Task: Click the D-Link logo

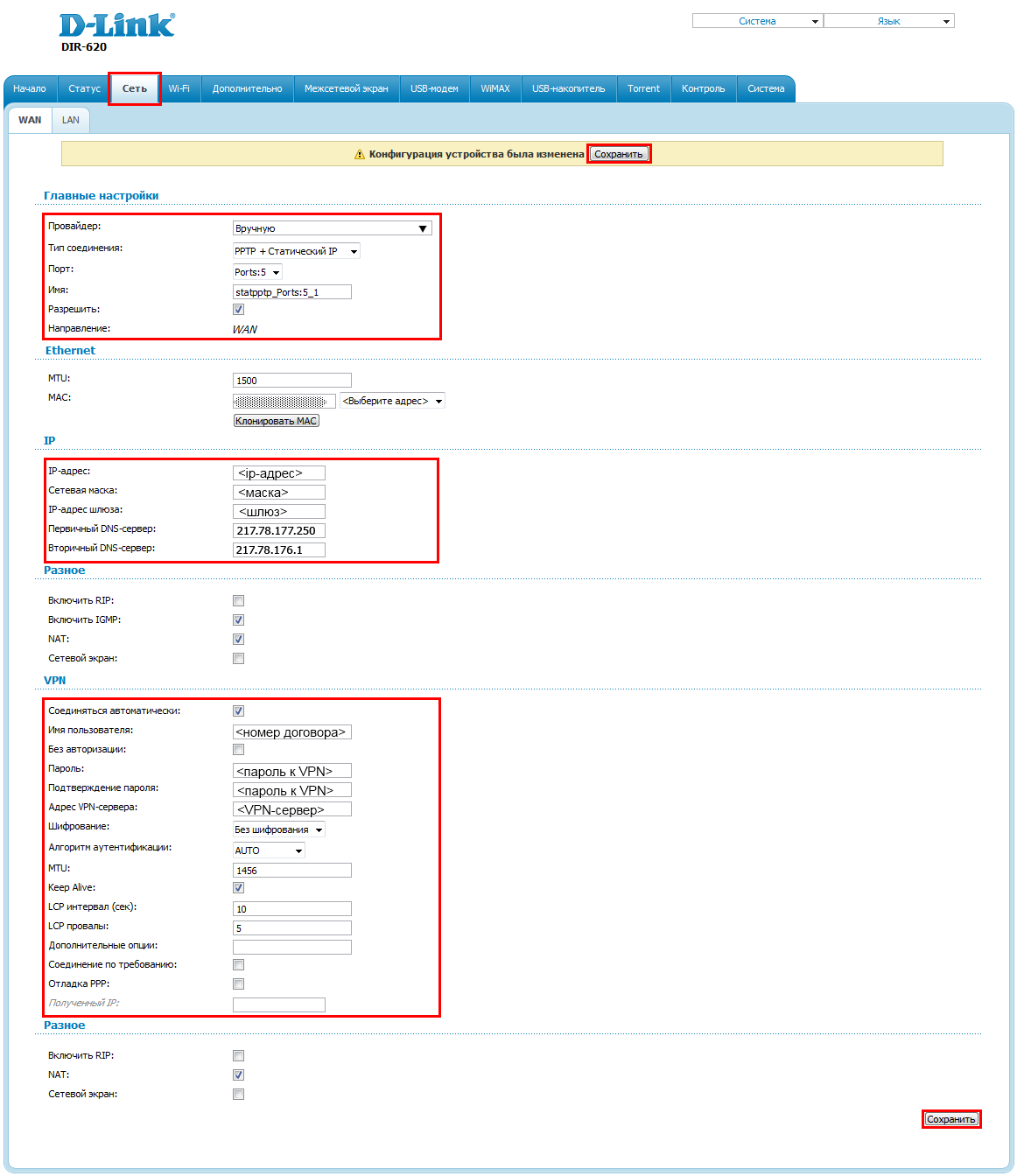Action: [x=116, y=25]
